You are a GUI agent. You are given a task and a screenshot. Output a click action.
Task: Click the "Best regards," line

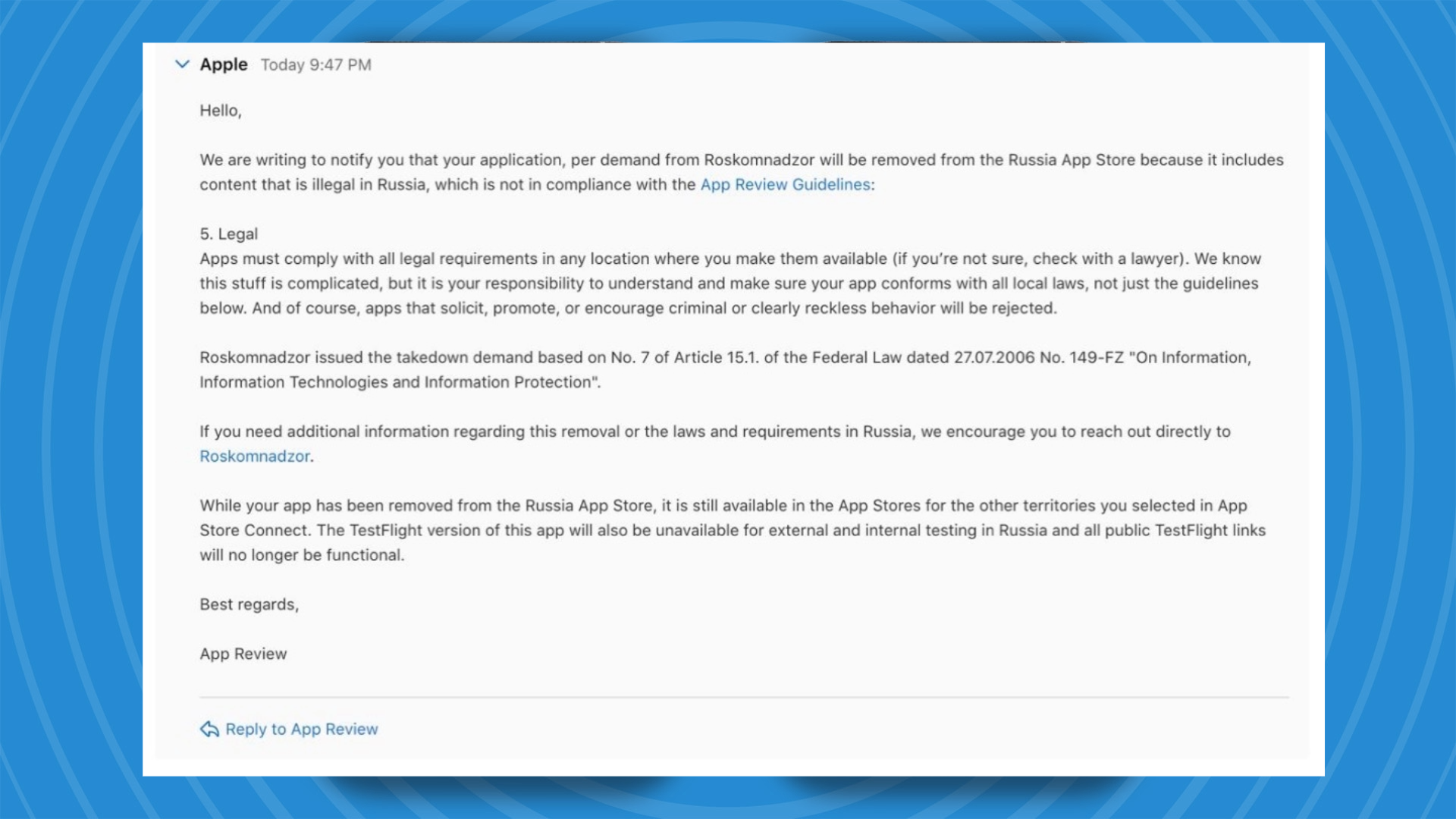(x=249, y=604)
